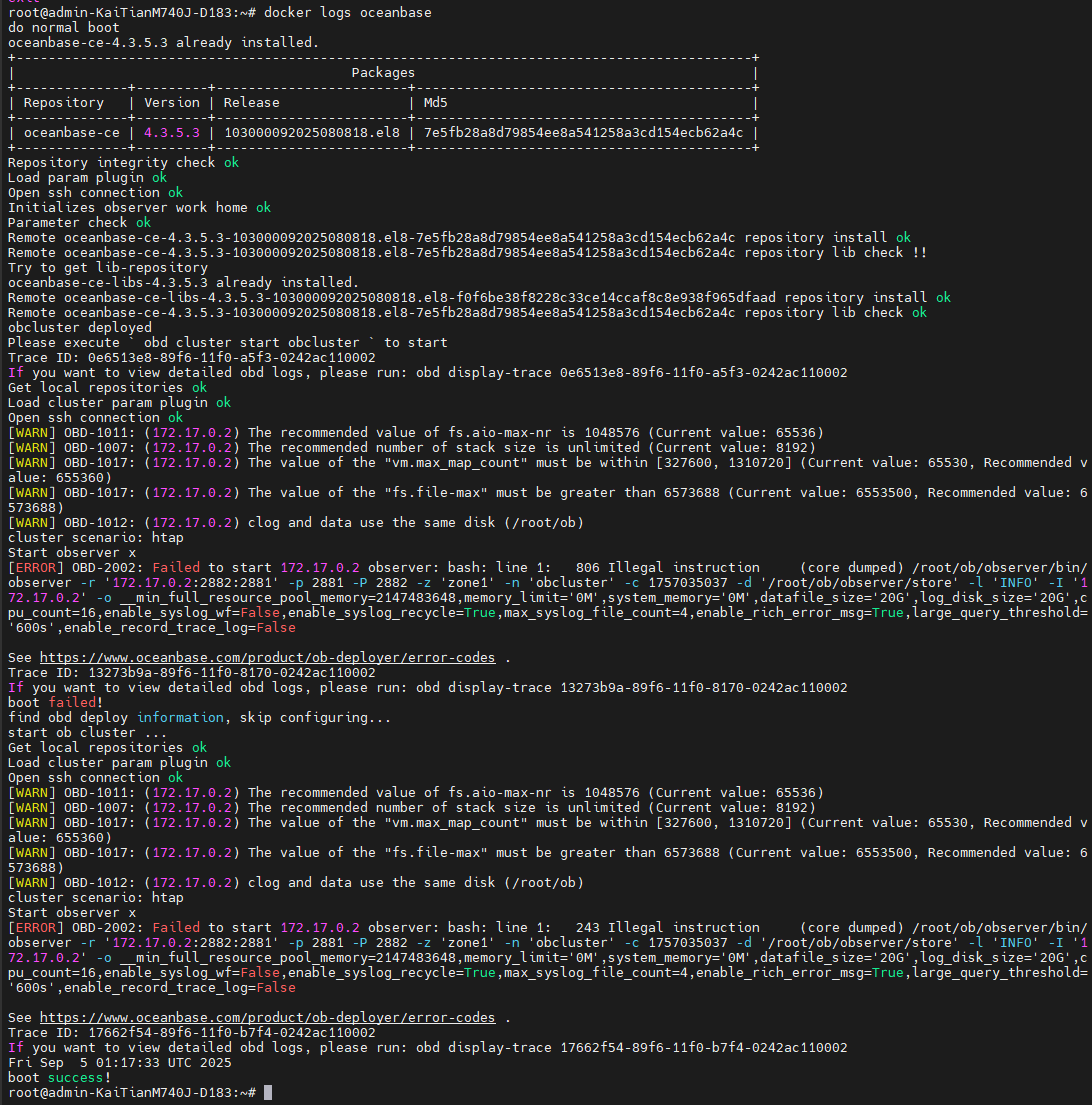This screenshot has height=1105, width=1092.
Task: Click the 'Fri Sep 5 01:17:33 UTC 2025' timestamp
Action: pos(120,1063)
